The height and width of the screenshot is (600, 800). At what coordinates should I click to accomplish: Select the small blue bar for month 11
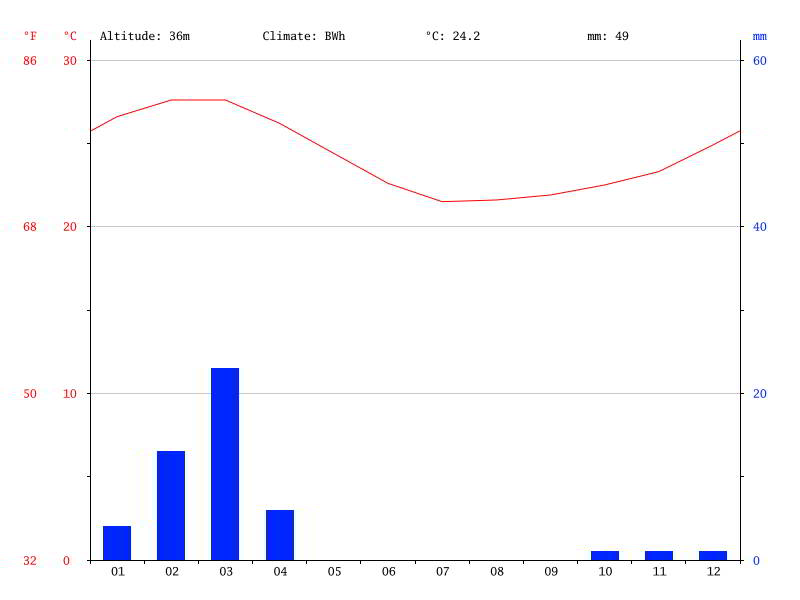tap(659, 555)
